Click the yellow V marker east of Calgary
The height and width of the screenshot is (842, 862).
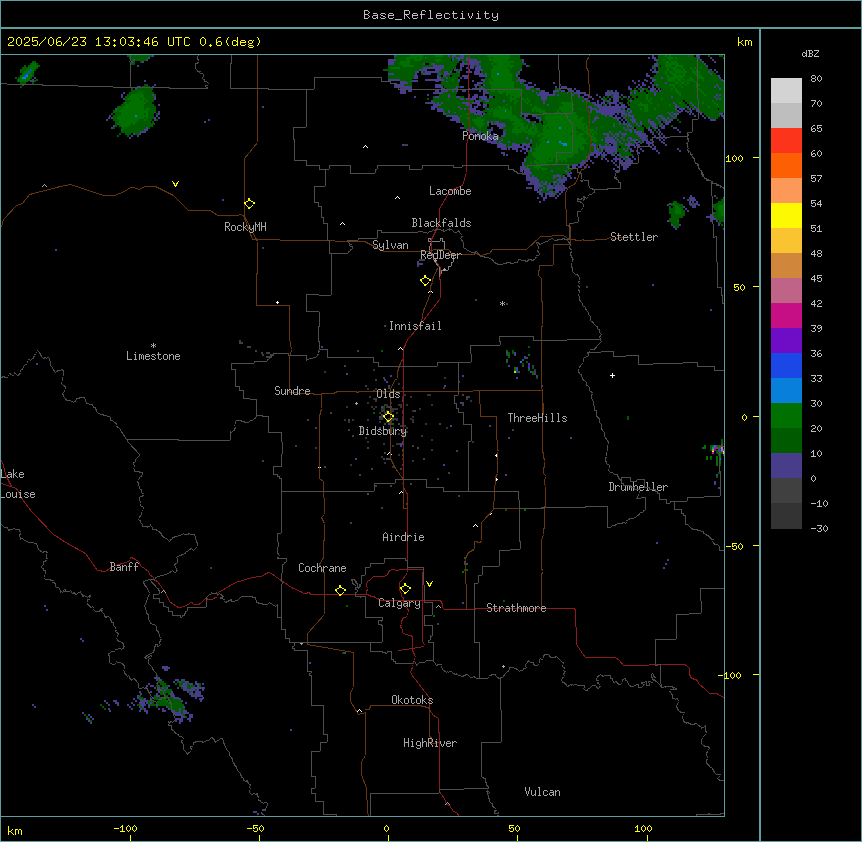429,584
